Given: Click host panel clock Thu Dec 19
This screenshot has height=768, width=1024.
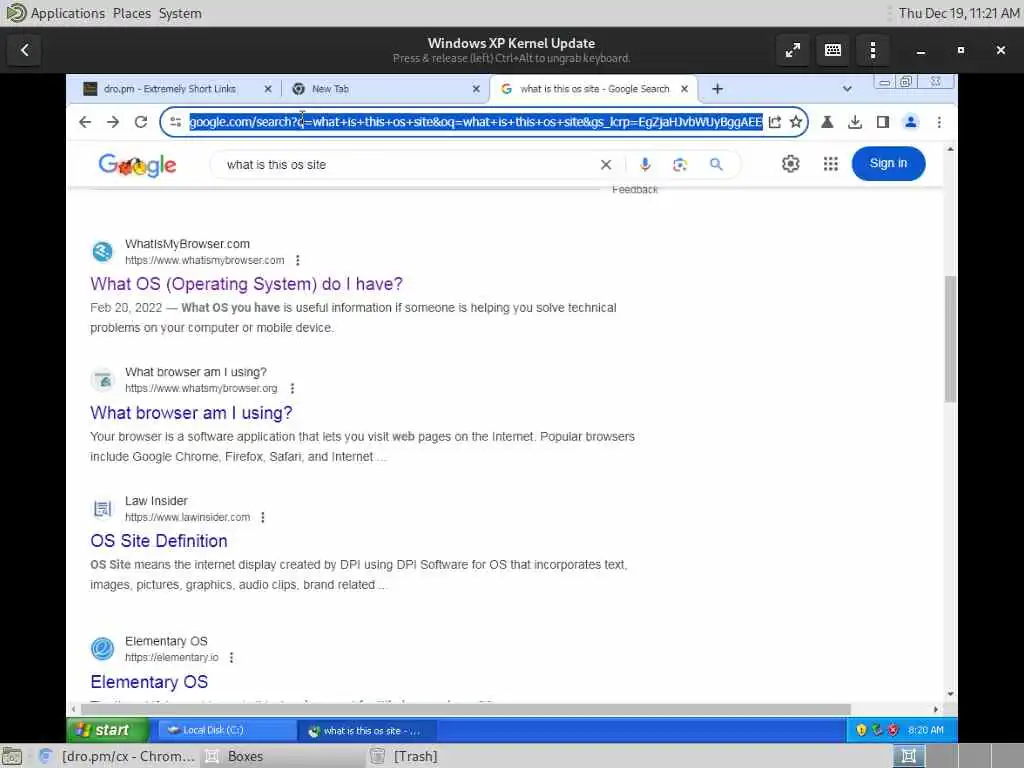Looking at the screenshot, I should point(958,13).
